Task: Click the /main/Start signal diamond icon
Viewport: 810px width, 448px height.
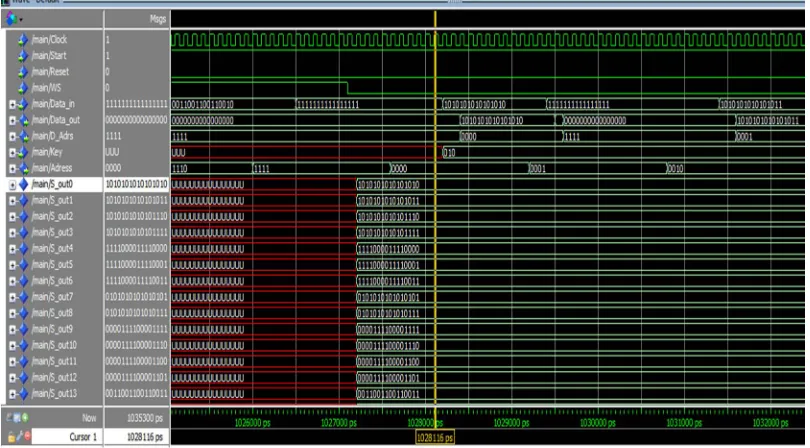Action: (x=23, y=56)
